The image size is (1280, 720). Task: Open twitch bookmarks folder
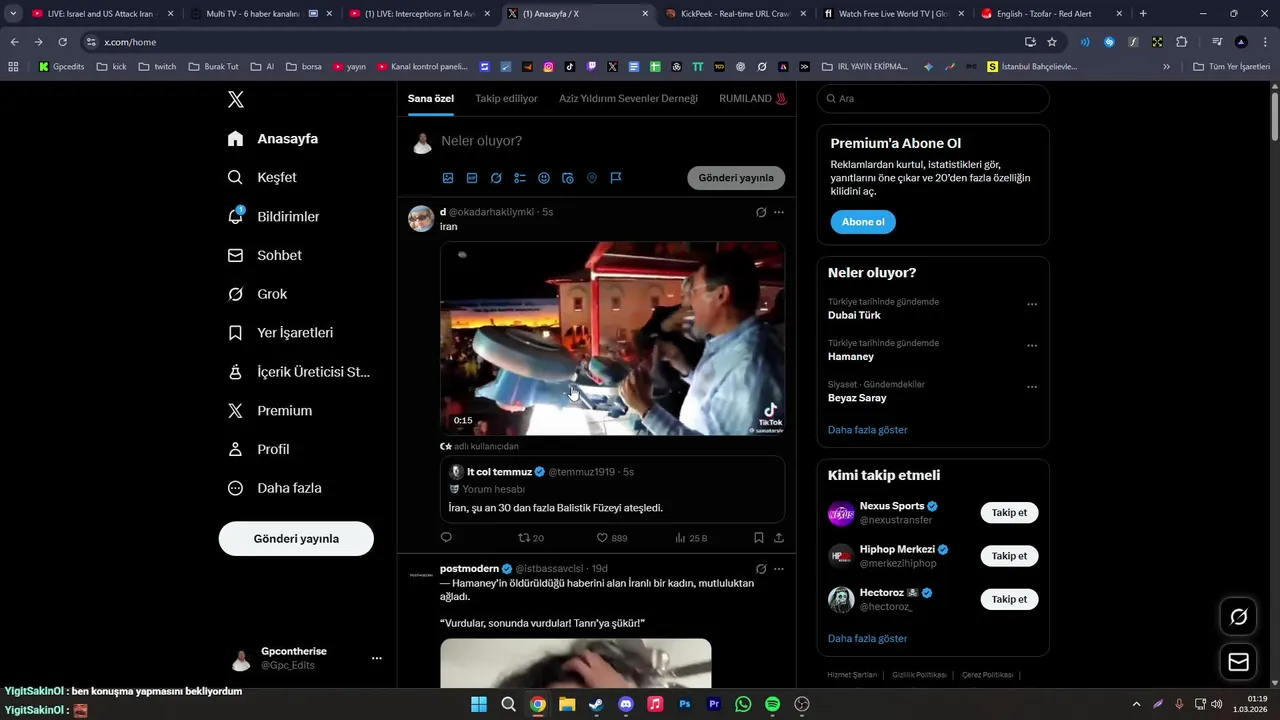pos(157,67)
